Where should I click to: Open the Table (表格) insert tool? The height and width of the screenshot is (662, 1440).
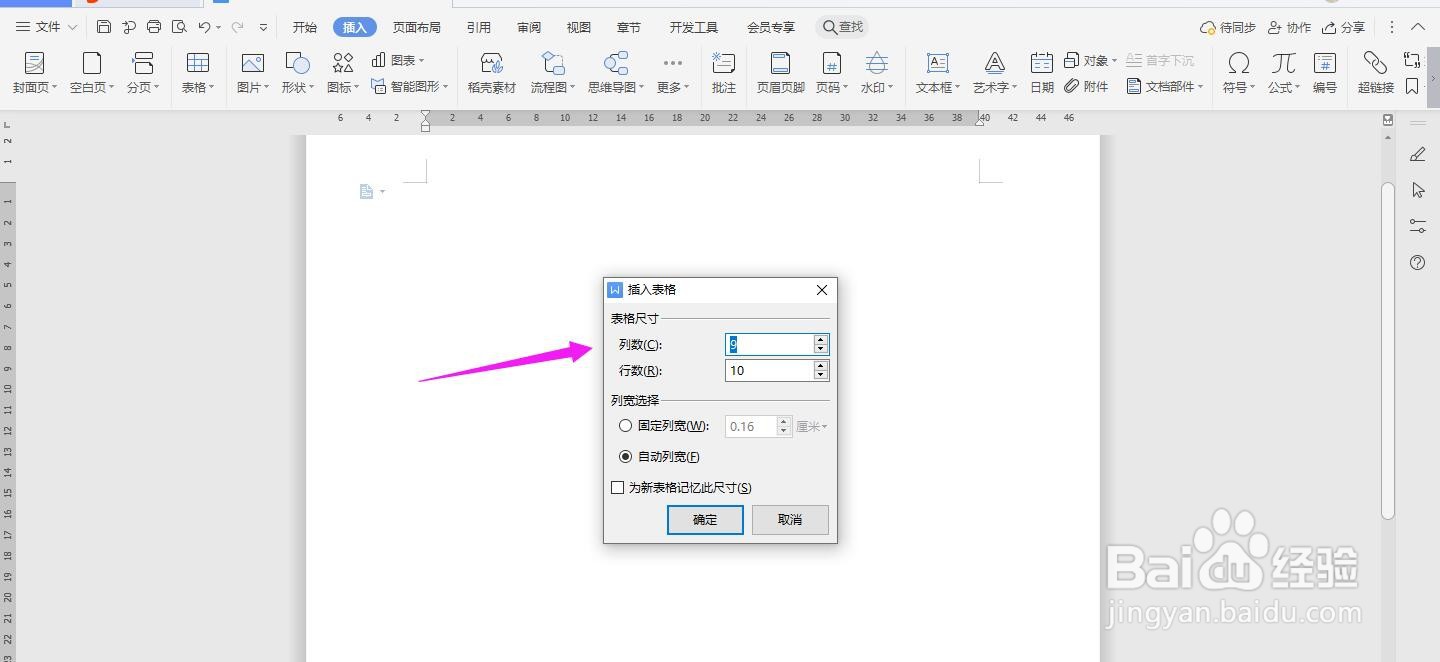(x=198, y=74)
